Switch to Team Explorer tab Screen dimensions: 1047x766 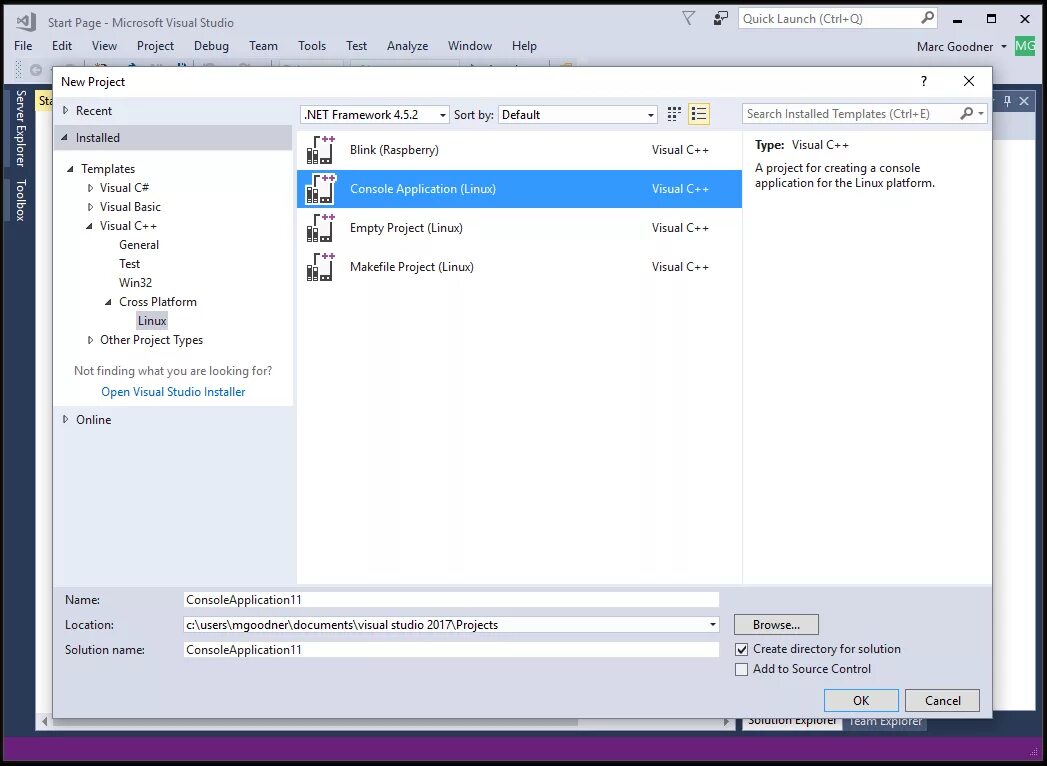885,721
